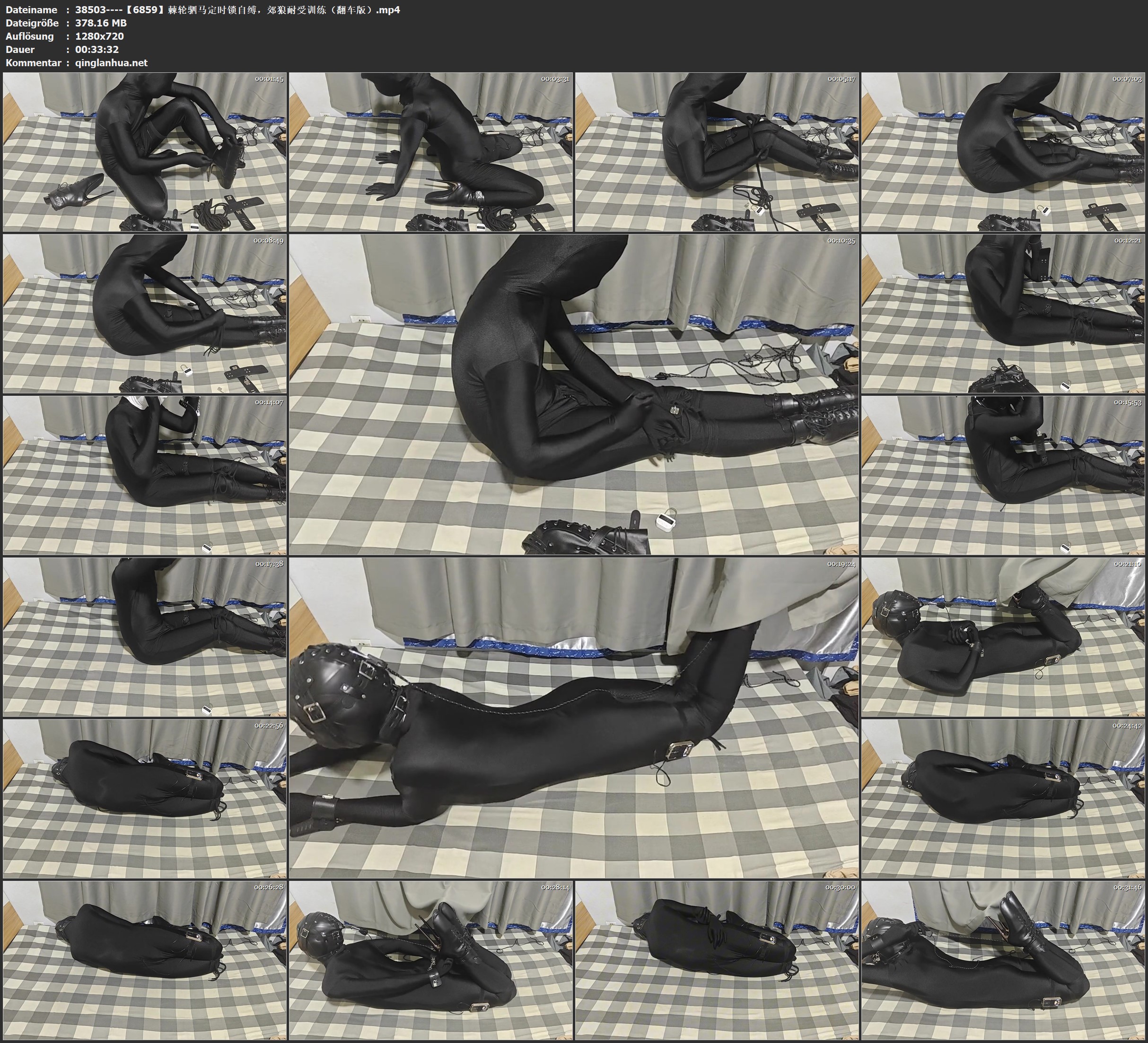Click the thumbnail timestamped 00:03:31

tap(431, 152)
